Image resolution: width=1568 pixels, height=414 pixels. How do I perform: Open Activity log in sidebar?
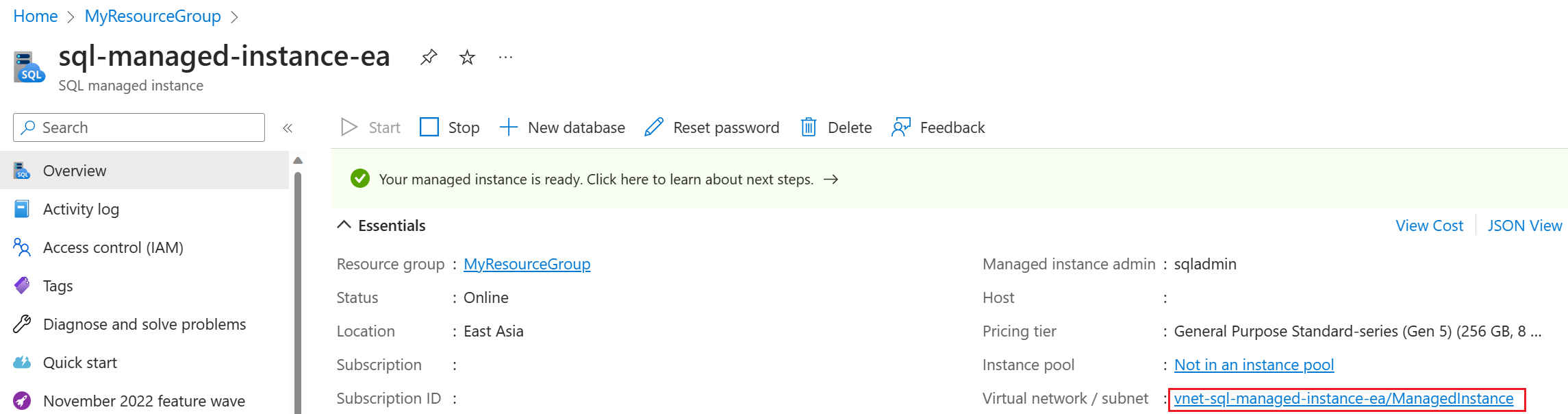81,209
